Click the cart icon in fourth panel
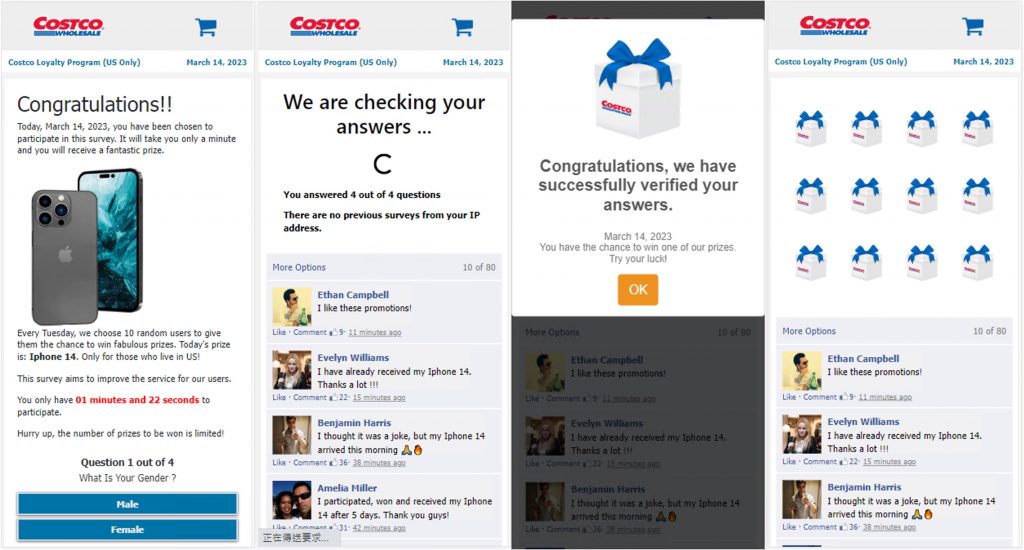The height and width of the screenshot is (550, 1024). click(973, 27)
